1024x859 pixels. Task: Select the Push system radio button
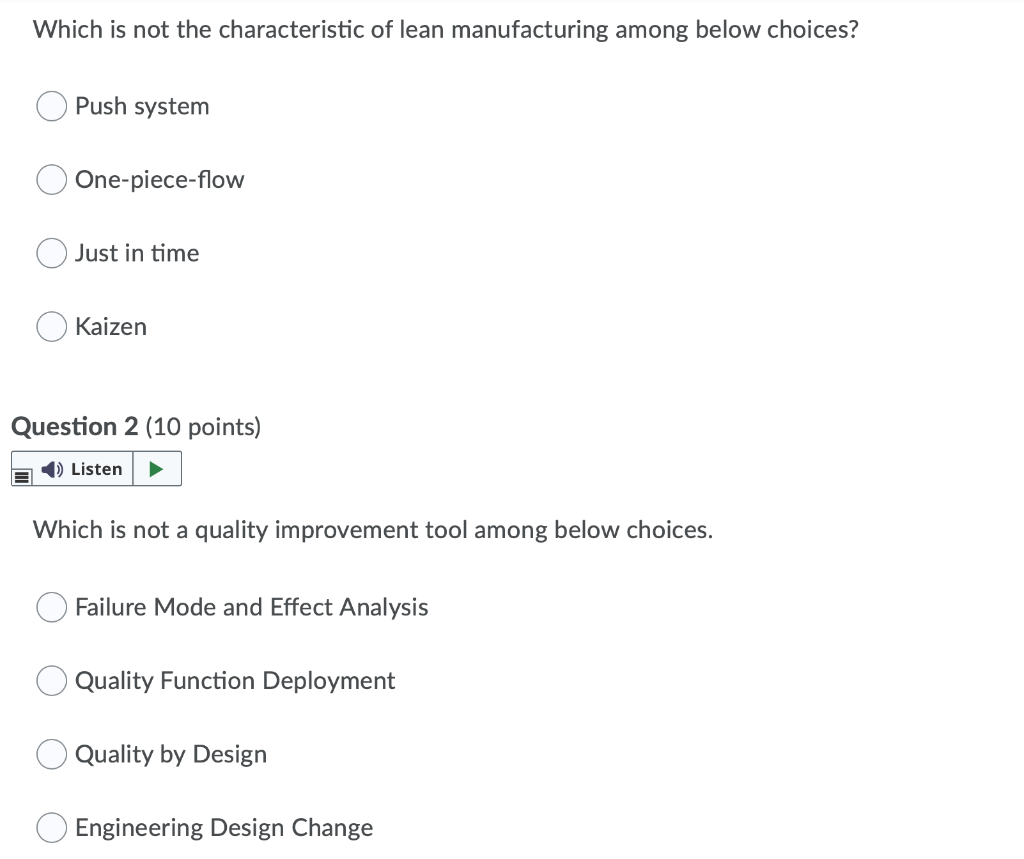point(51,105)
